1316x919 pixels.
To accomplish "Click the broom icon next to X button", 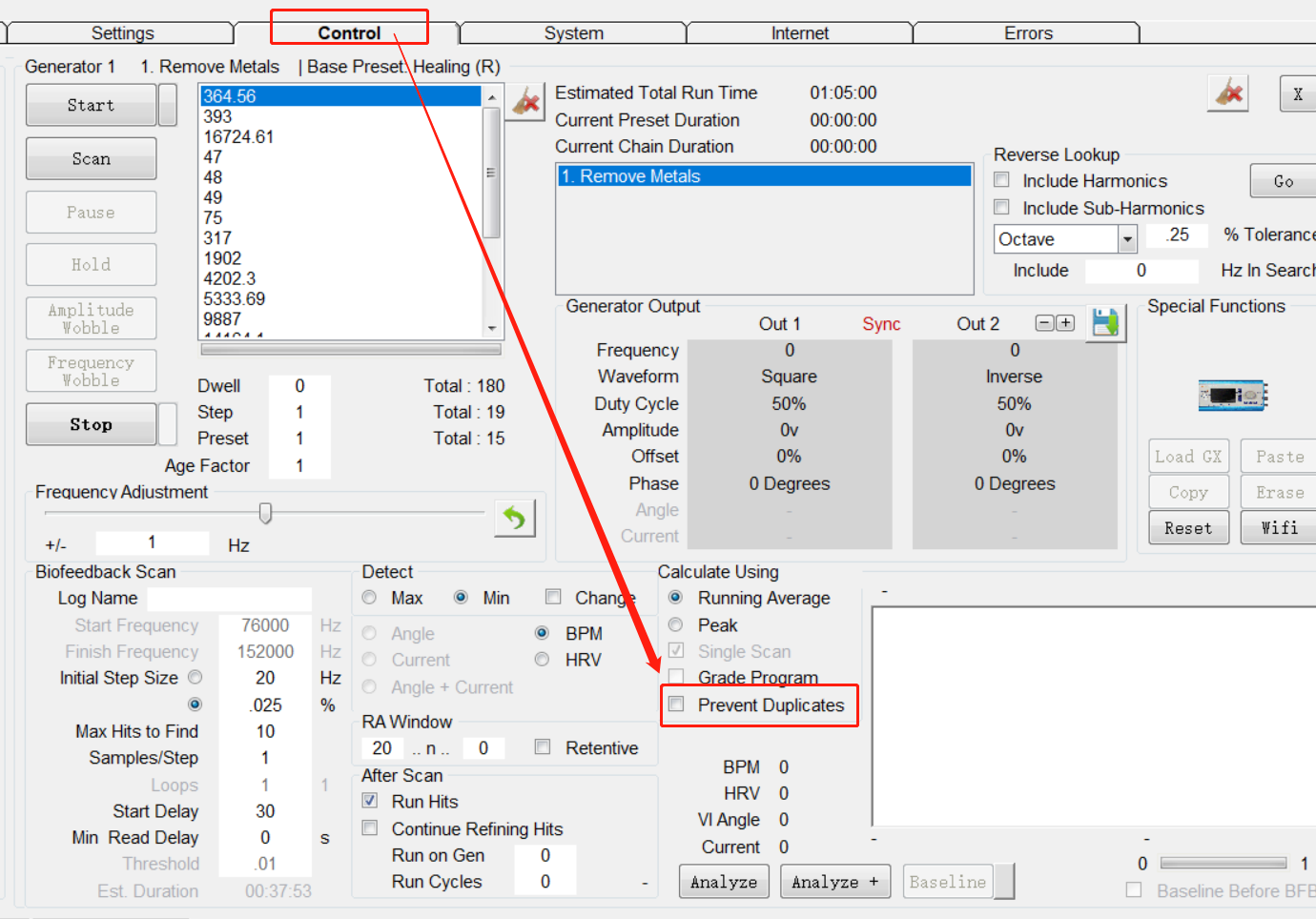I will click(x=1228, y=93).
